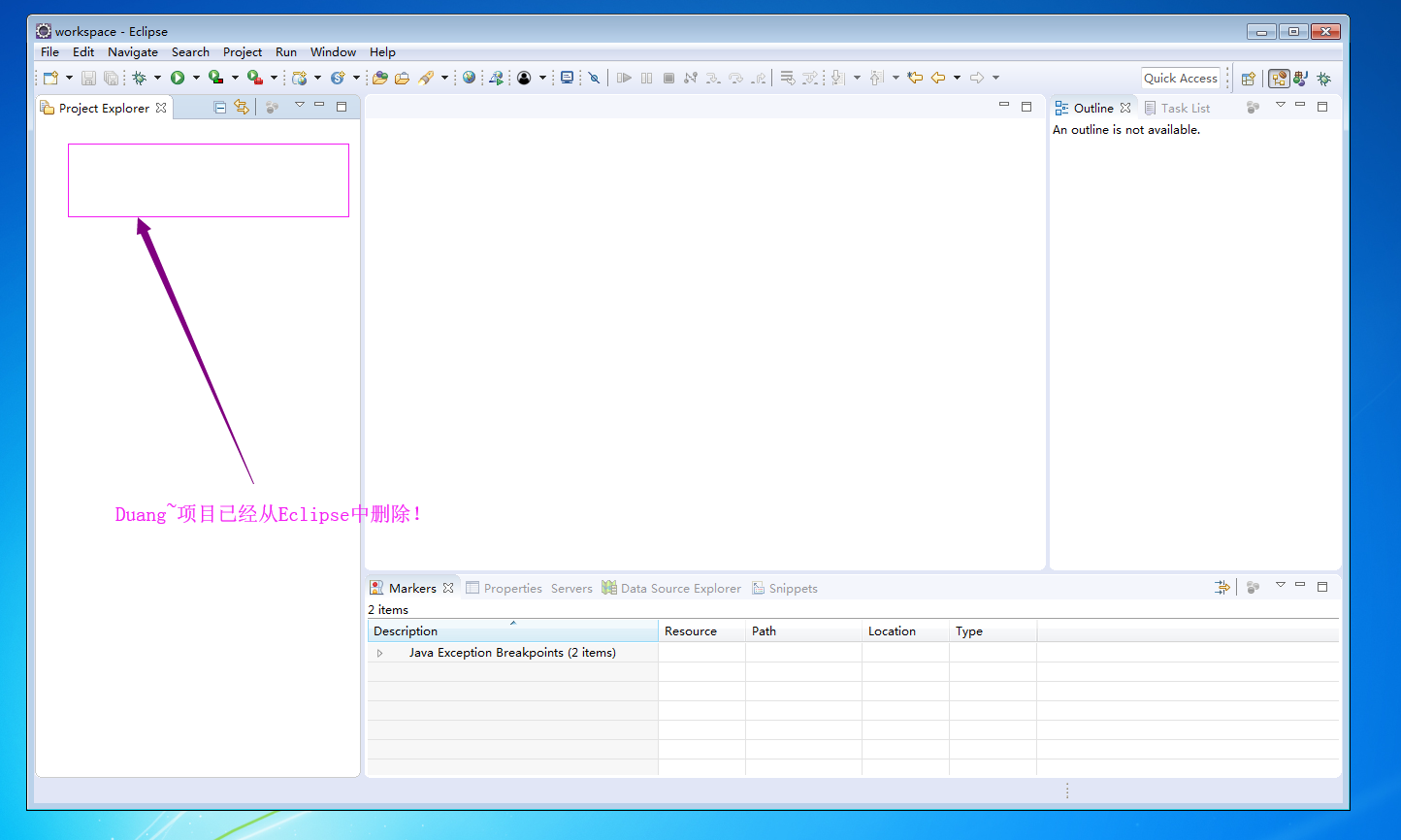Click the Type column header
The width and height of the screenshot is (1401, 840).
point(993,631)
